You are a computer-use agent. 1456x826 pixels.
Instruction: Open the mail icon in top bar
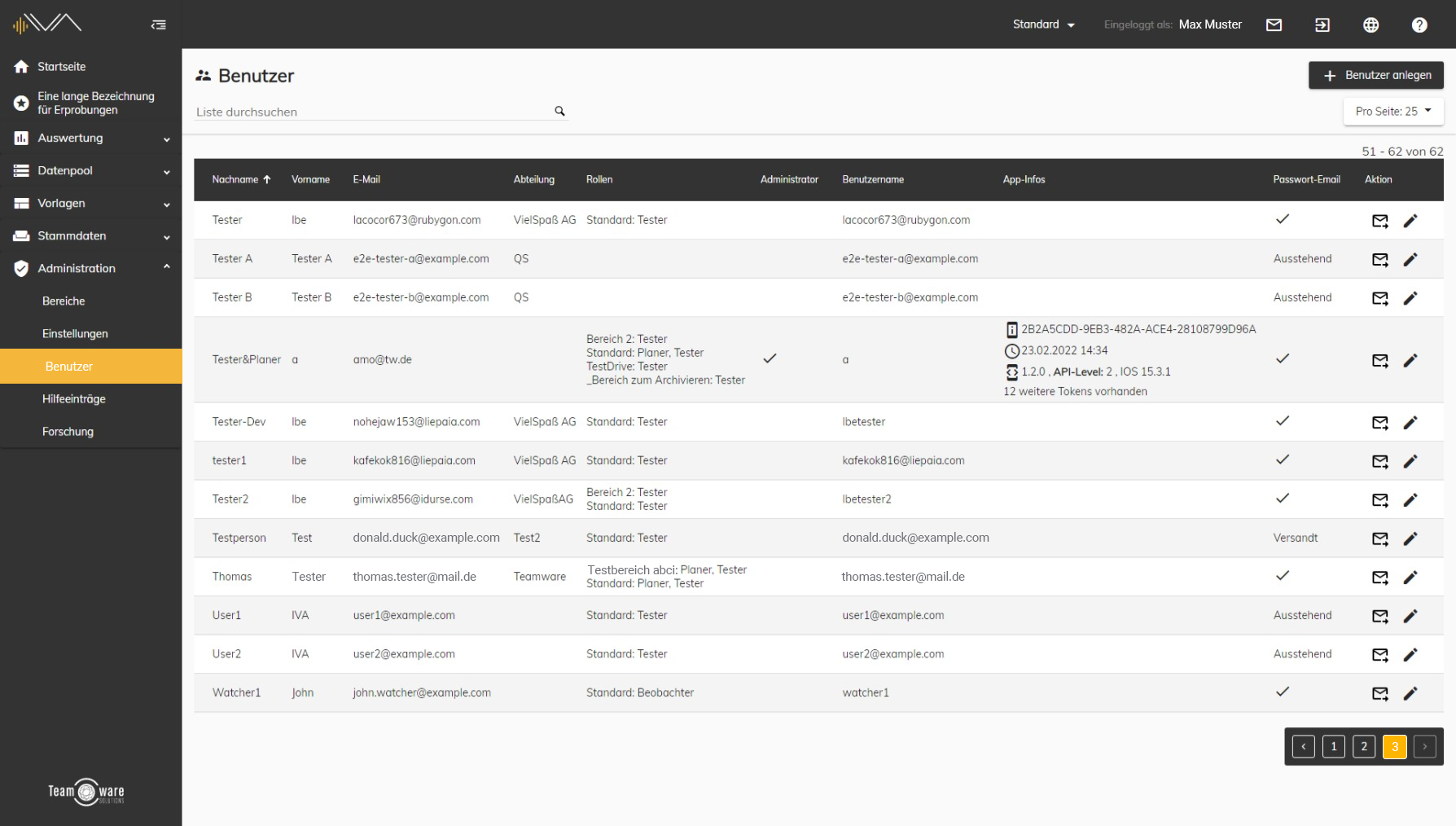[1274, 25]
